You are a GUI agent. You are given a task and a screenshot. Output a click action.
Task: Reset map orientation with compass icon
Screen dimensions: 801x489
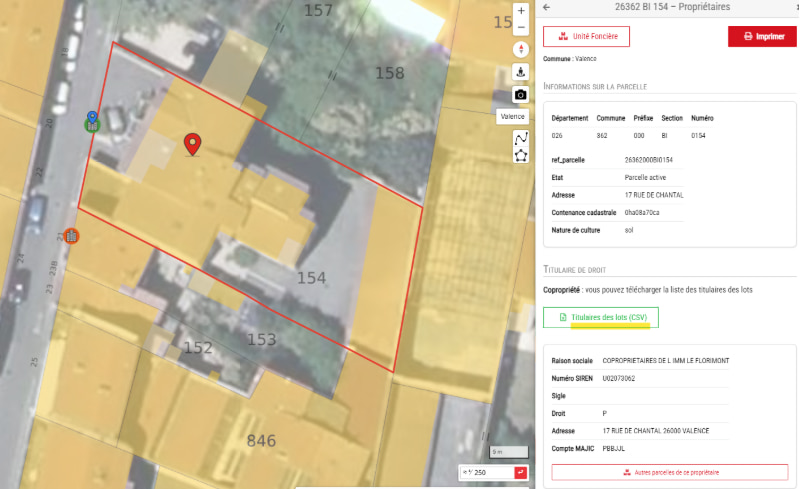point(521,49)
